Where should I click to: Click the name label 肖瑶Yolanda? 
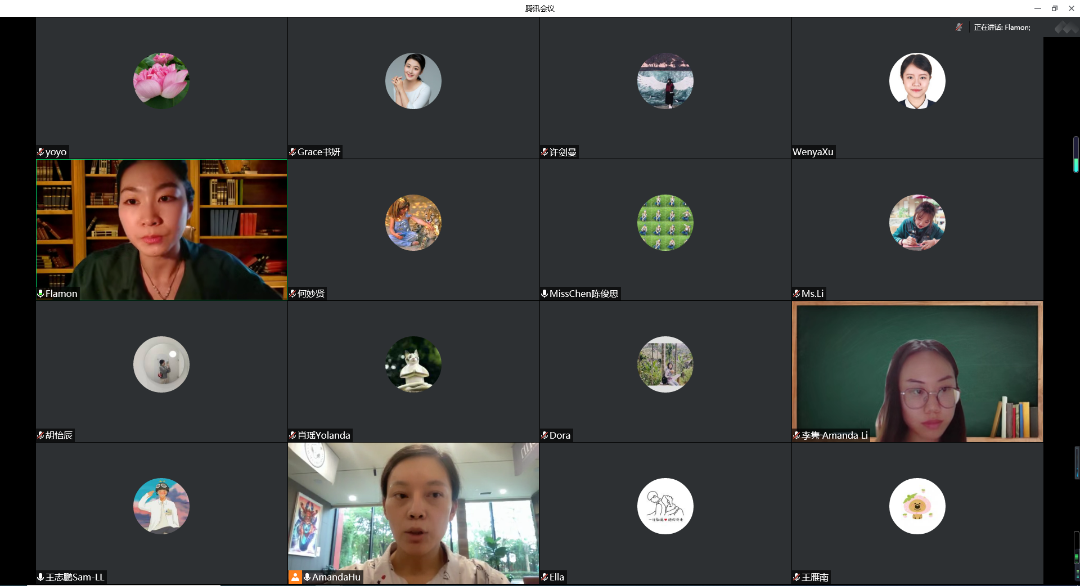click(x=324, y=436)
